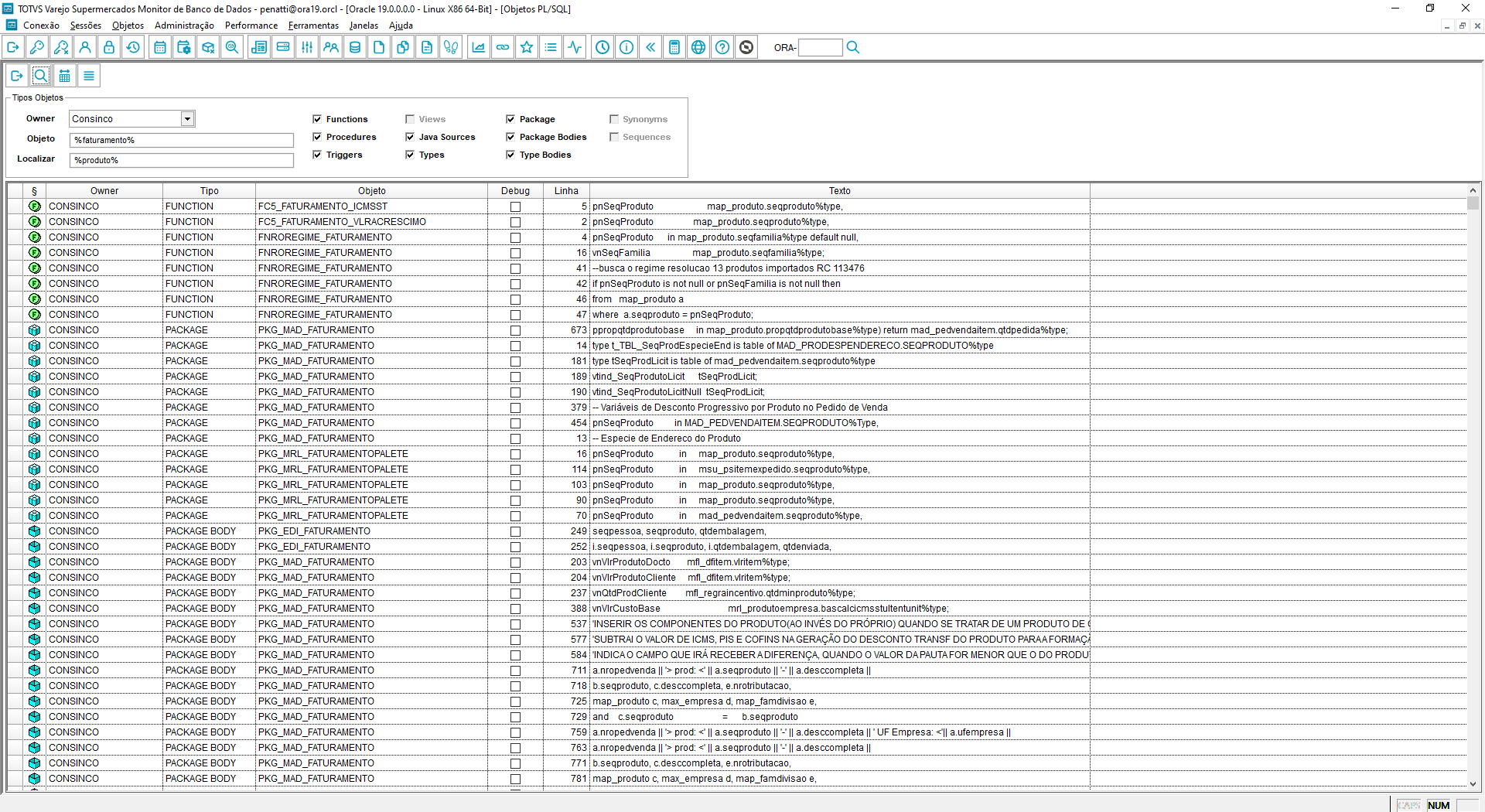
Task: Enable Debug for FC5_FATURAMENTO_ICMSST row
Action: (x=515, y=206)
